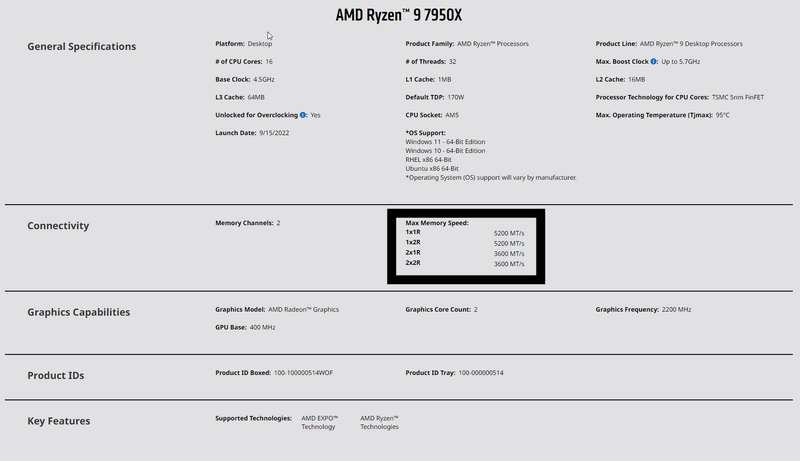This screenshot has height=461, width=800.
Task: Click the Max Memory Speed label
Action: (437, 223)
